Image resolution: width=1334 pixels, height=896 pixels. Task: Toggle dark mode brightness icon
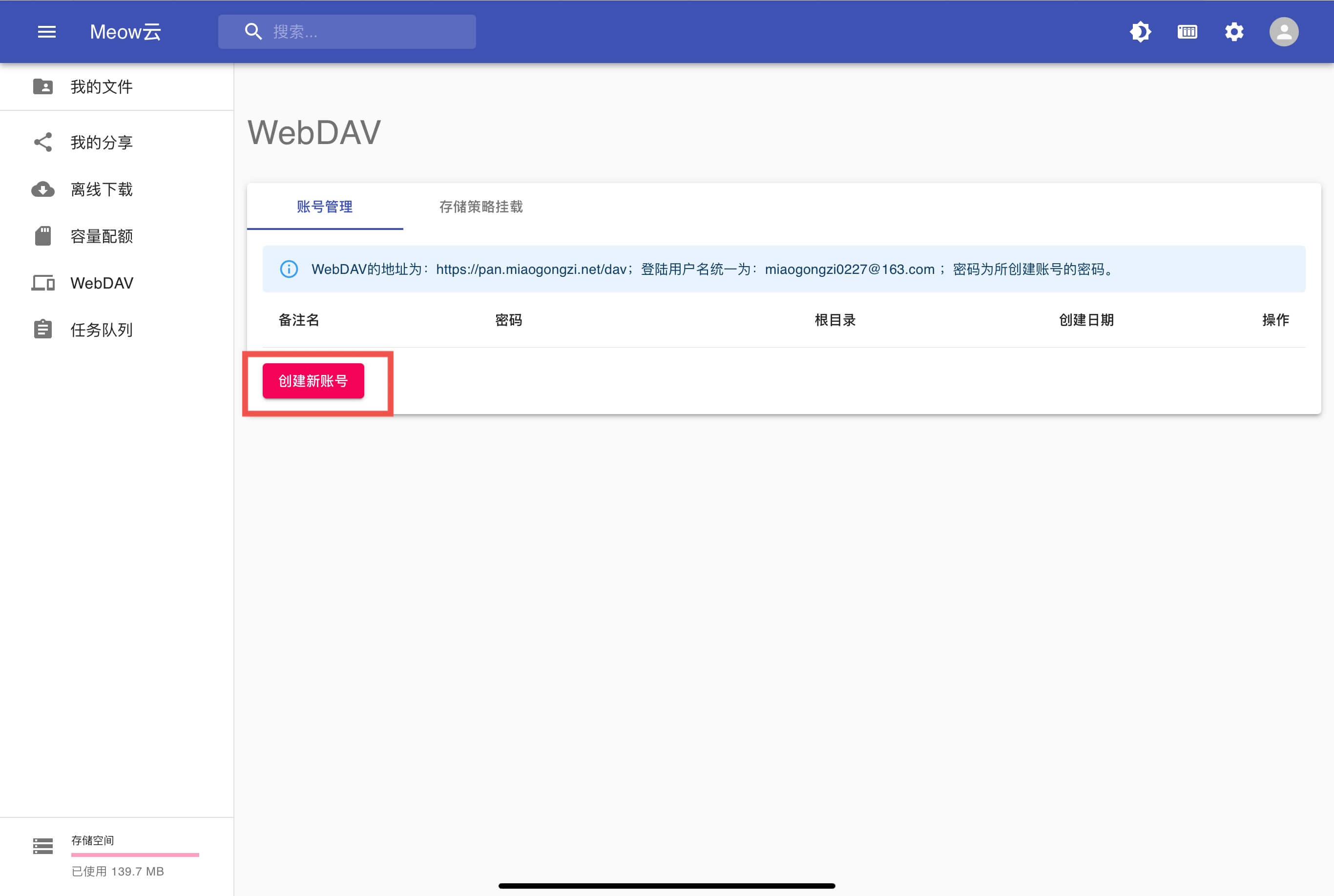(1140, 32)
